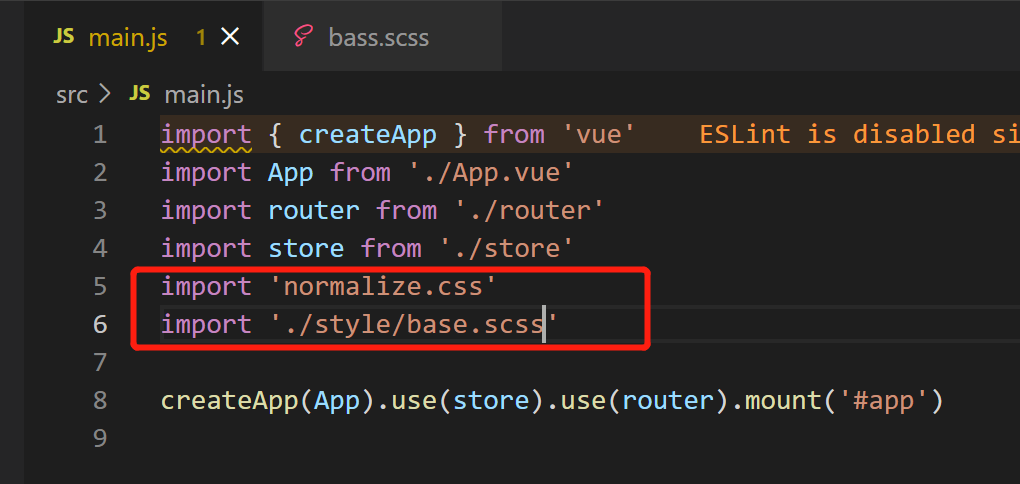Expand the breadcrumb chevron after src

(x=107, y=95)
